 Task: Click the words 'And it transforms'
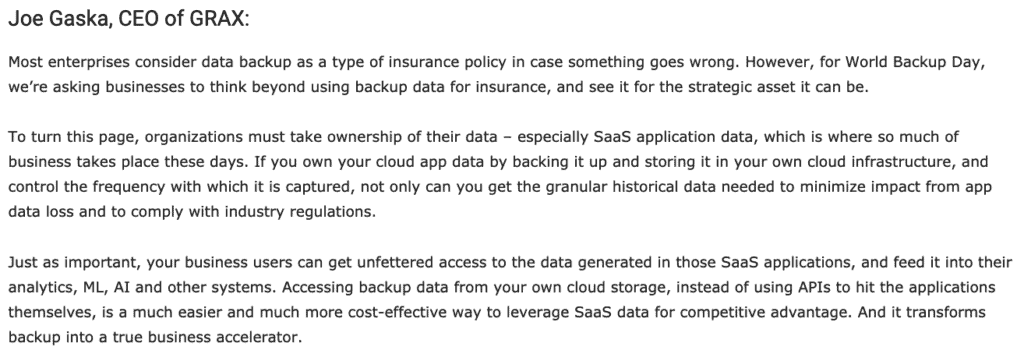click(922, 312)
